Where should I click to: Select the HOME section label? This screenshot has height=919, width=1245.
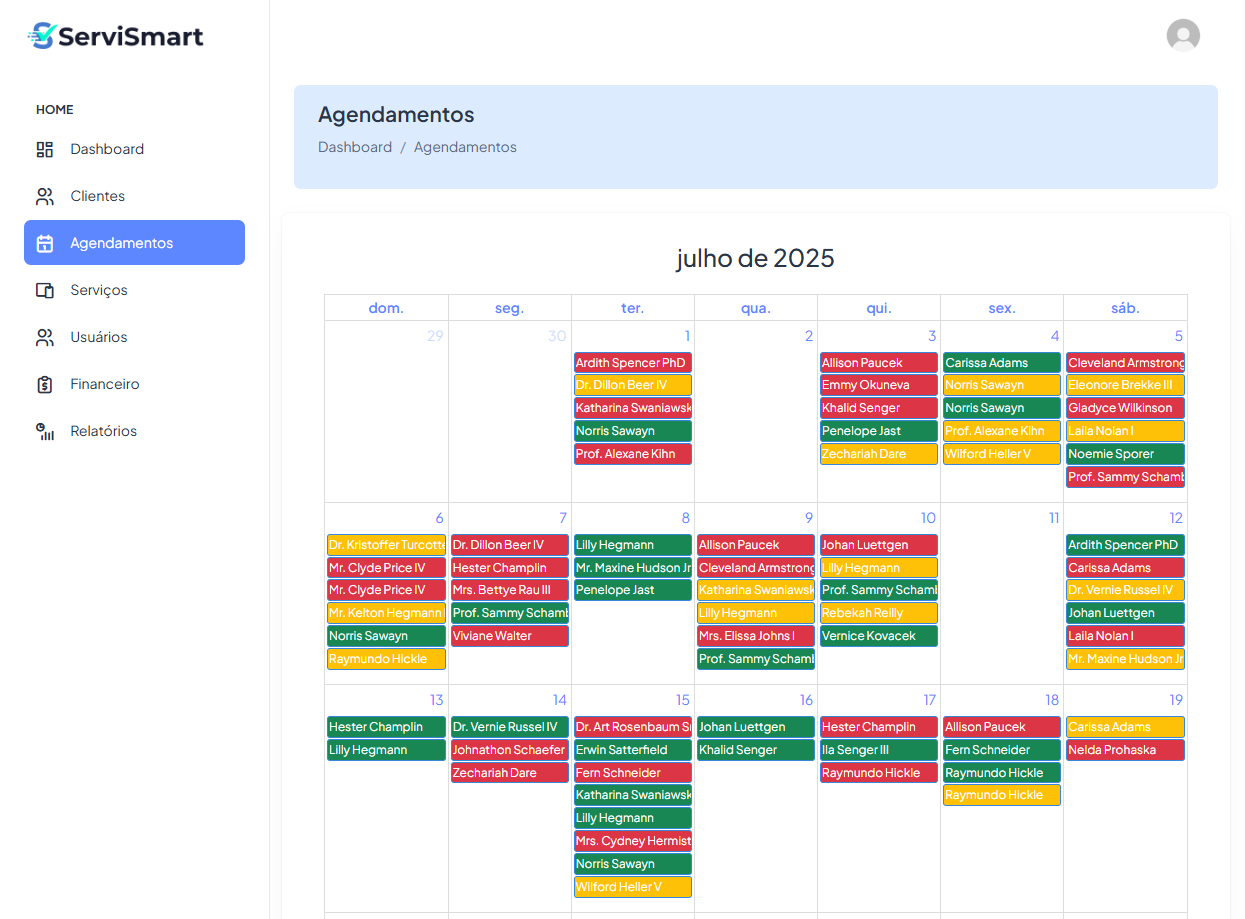pyautogui.click(x=54, y=110)
